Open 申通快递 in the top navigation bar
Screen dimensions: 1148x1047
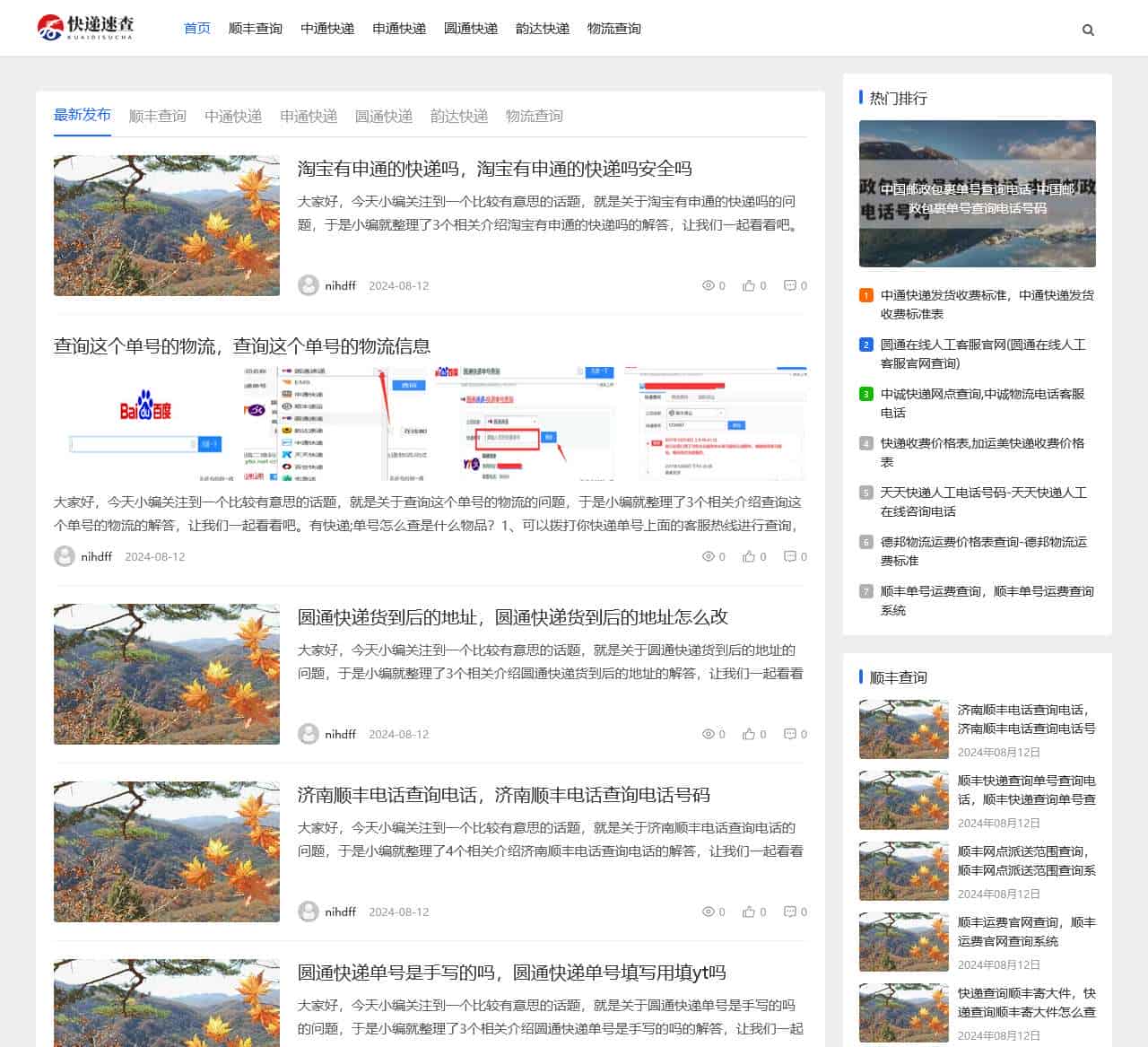tap(399, 29)
